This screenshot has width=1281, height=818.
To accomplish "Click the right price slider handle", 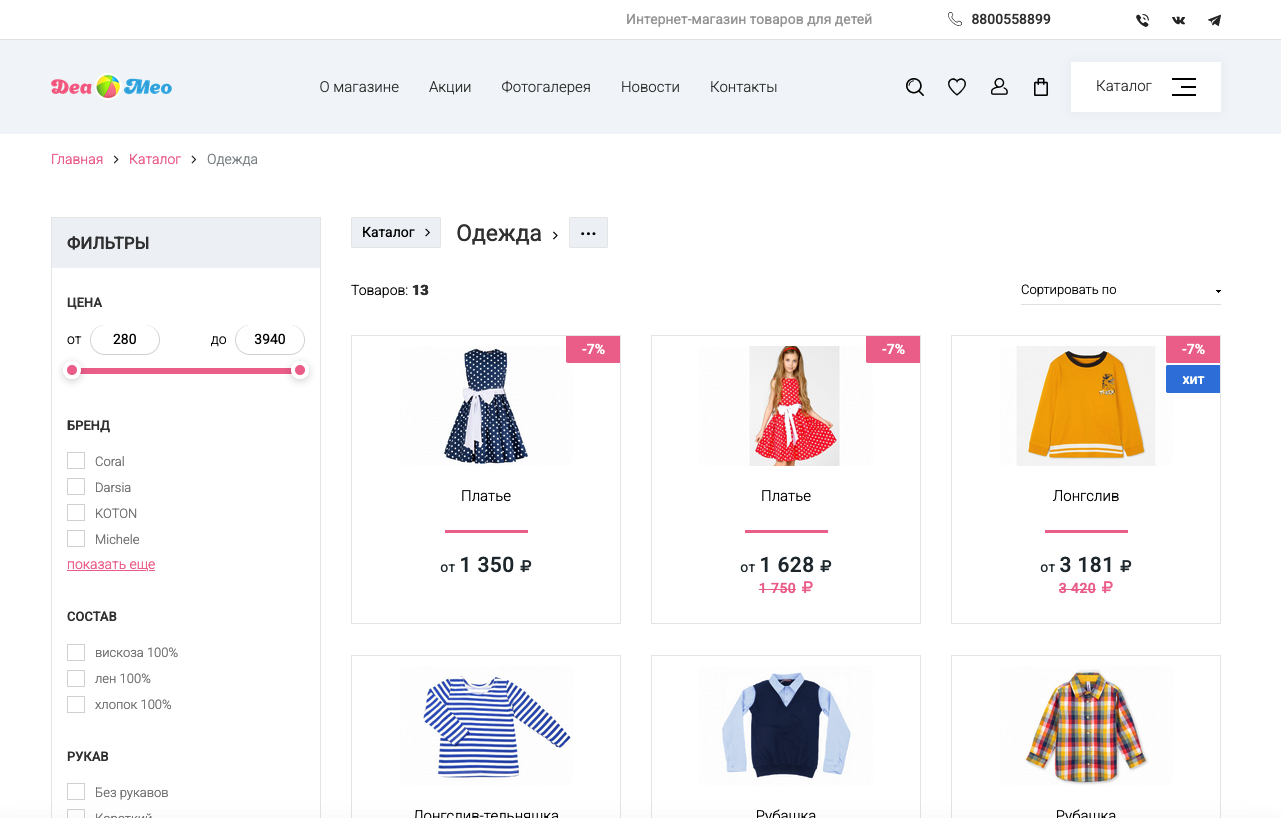I will point(299,371).
